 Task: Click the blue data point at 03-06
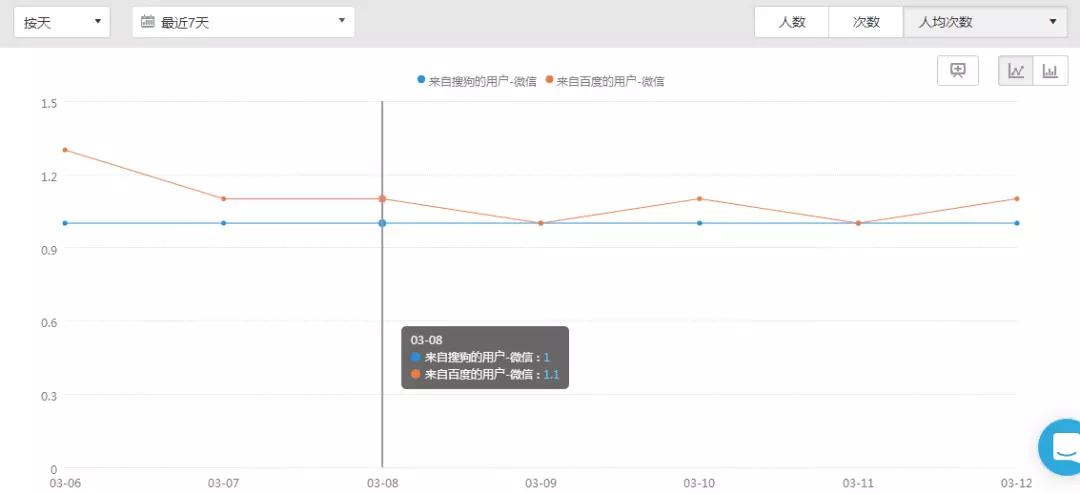[x=65, y=223]
